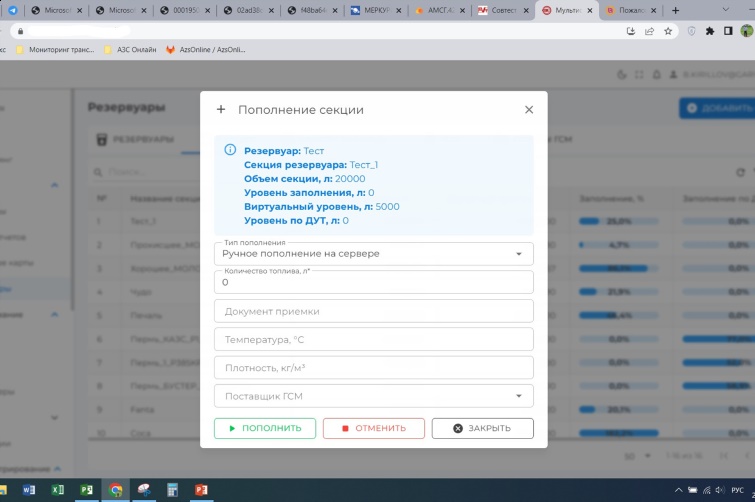Click the Закрыть button

tap(482, 428)
